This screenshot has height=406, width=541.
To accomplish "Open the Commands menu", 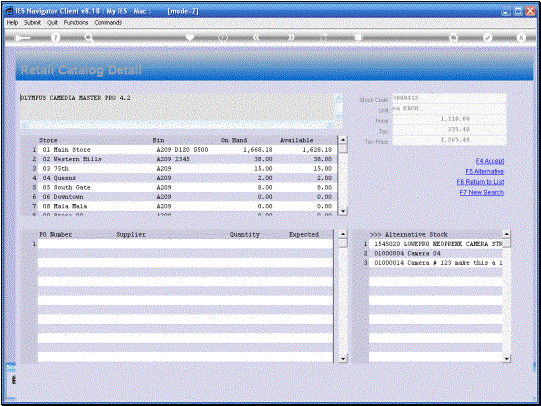I will tap(108, 22).
